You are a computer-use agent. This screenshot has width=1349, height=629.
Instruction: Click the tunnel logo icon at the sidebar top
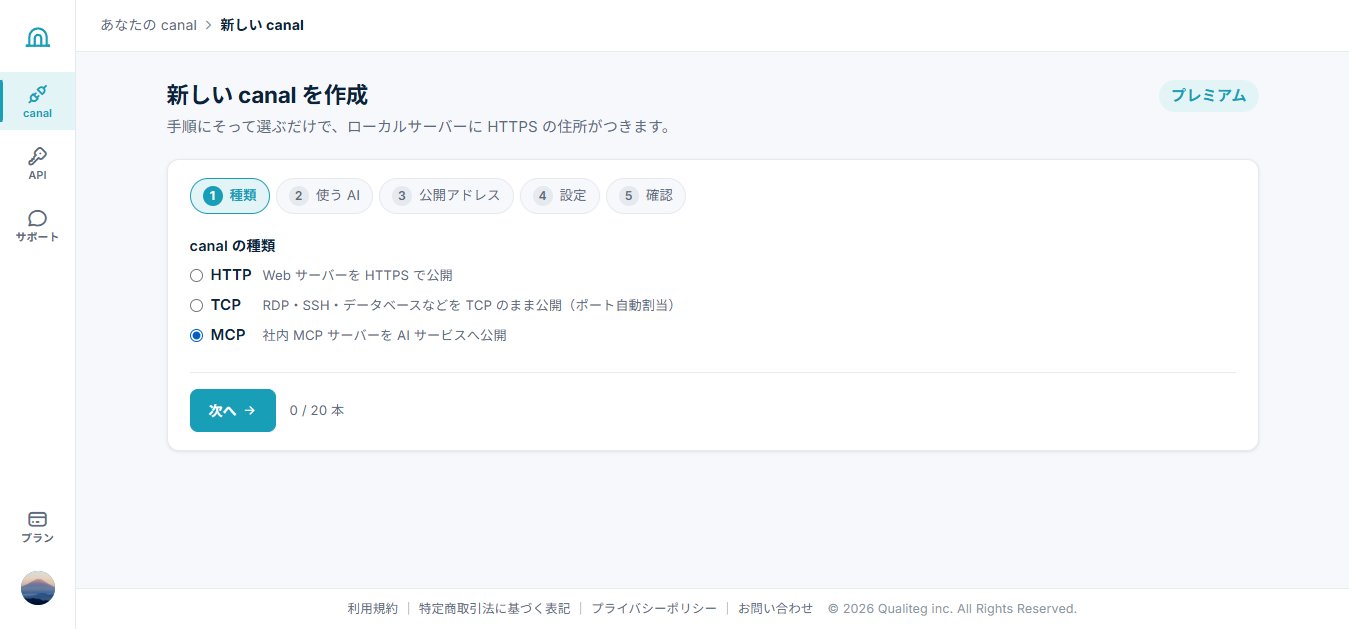(x=37, y=37)
